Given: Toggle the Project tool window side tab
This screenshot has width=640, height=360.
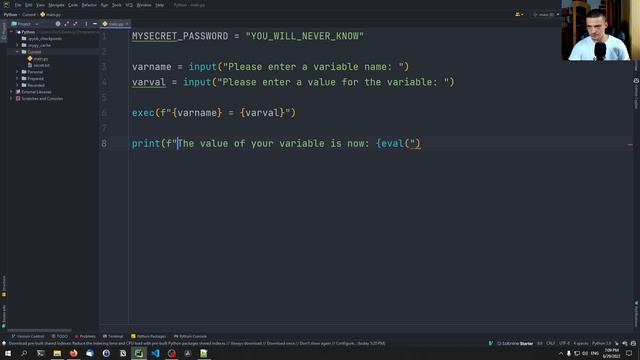Looking at the screenshot, I should (x=4, y=31).
